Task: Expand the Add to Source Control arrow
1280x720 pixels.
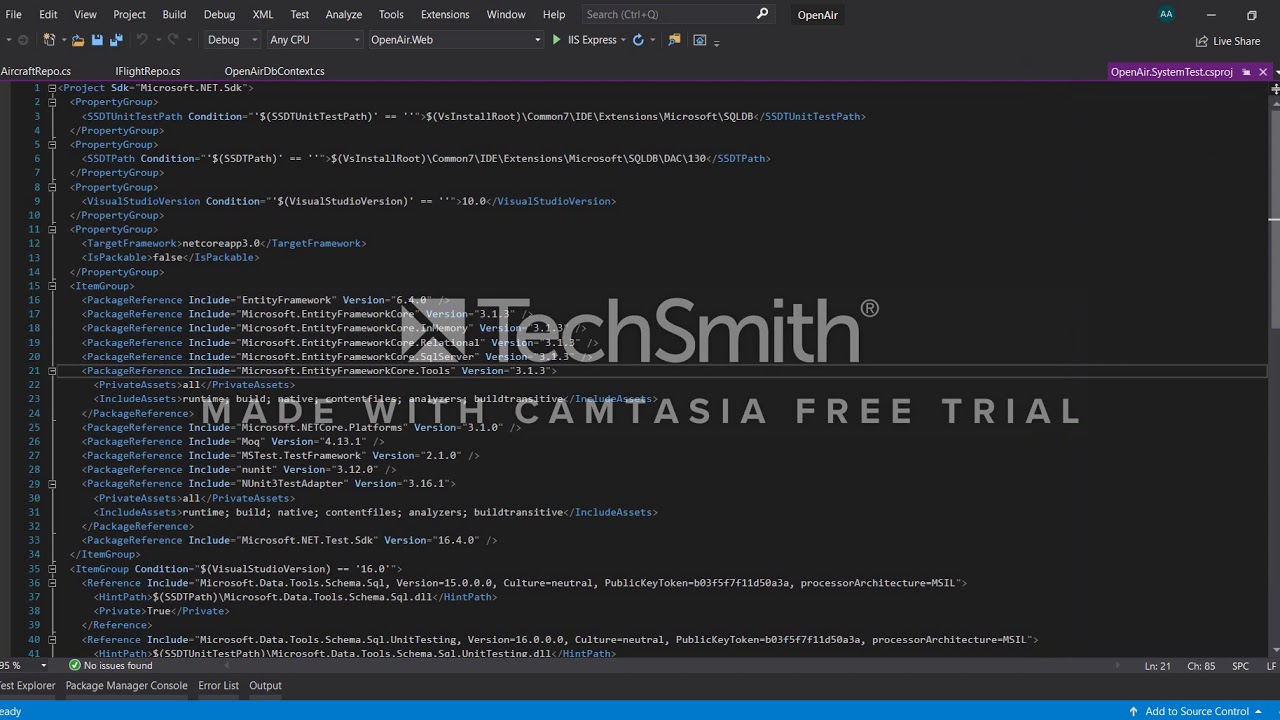Action: (x=1258, y=711)
